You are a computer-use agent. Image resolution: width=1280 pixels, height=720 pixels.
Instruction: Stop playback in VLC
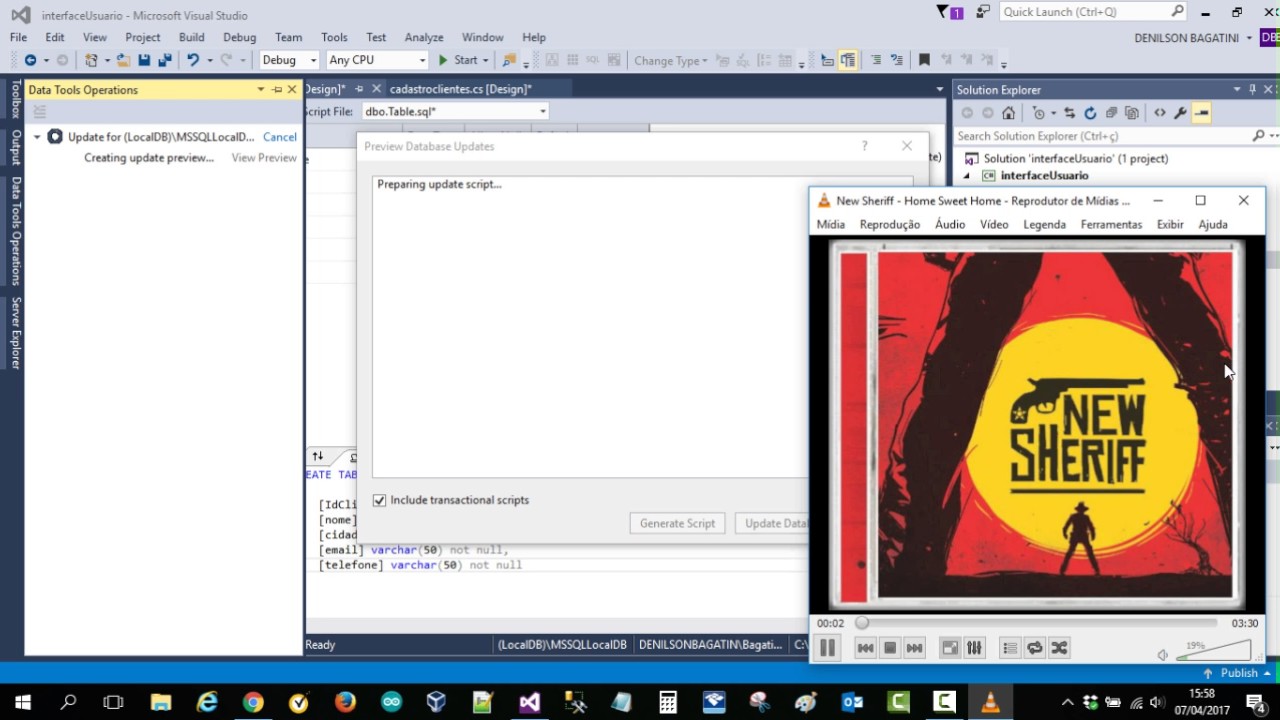point(890,648)
